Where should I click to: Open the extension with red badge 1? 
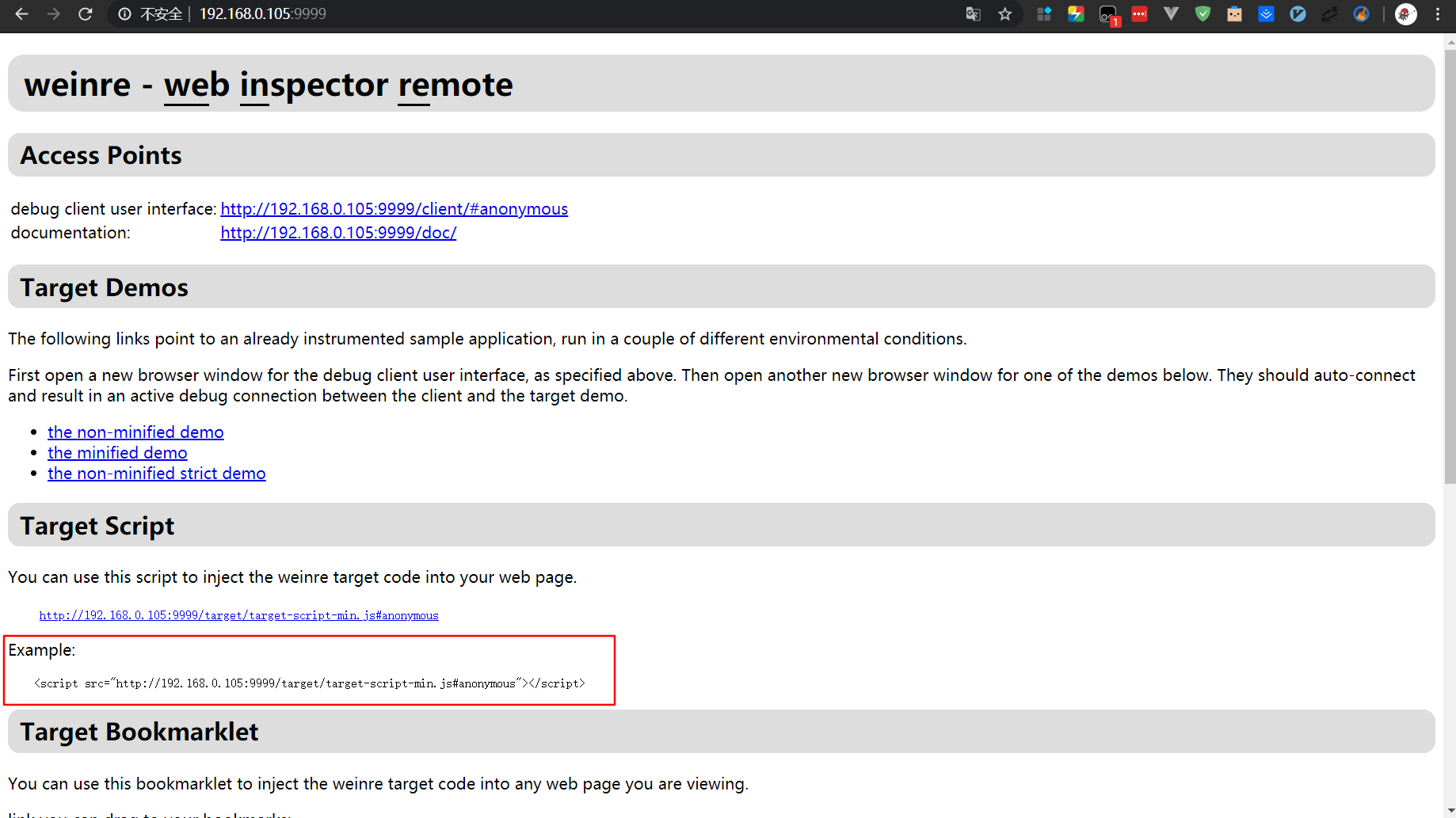(x=1108, y=15)
